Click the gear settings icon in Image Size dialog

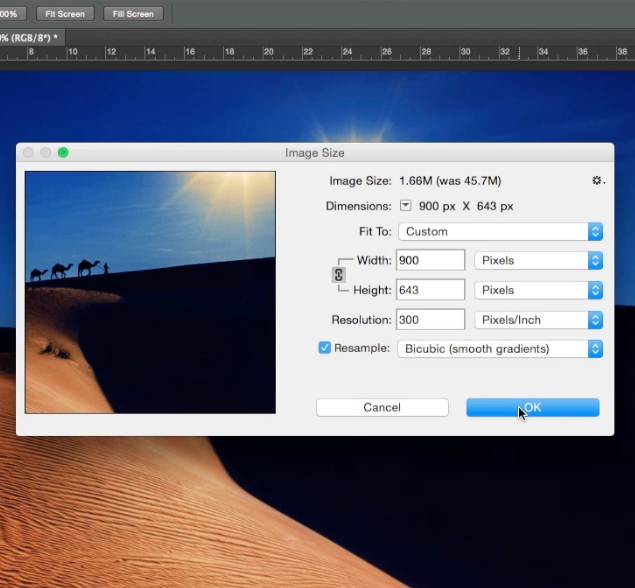pos(597,181)
